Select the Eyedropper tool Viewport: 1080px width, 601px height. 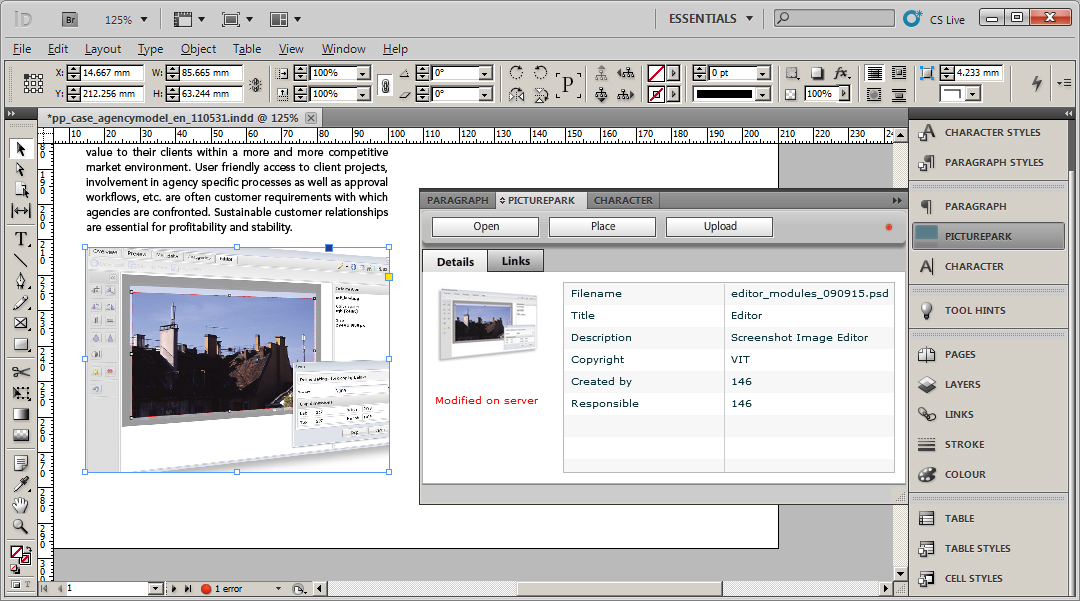pos(21,484)
